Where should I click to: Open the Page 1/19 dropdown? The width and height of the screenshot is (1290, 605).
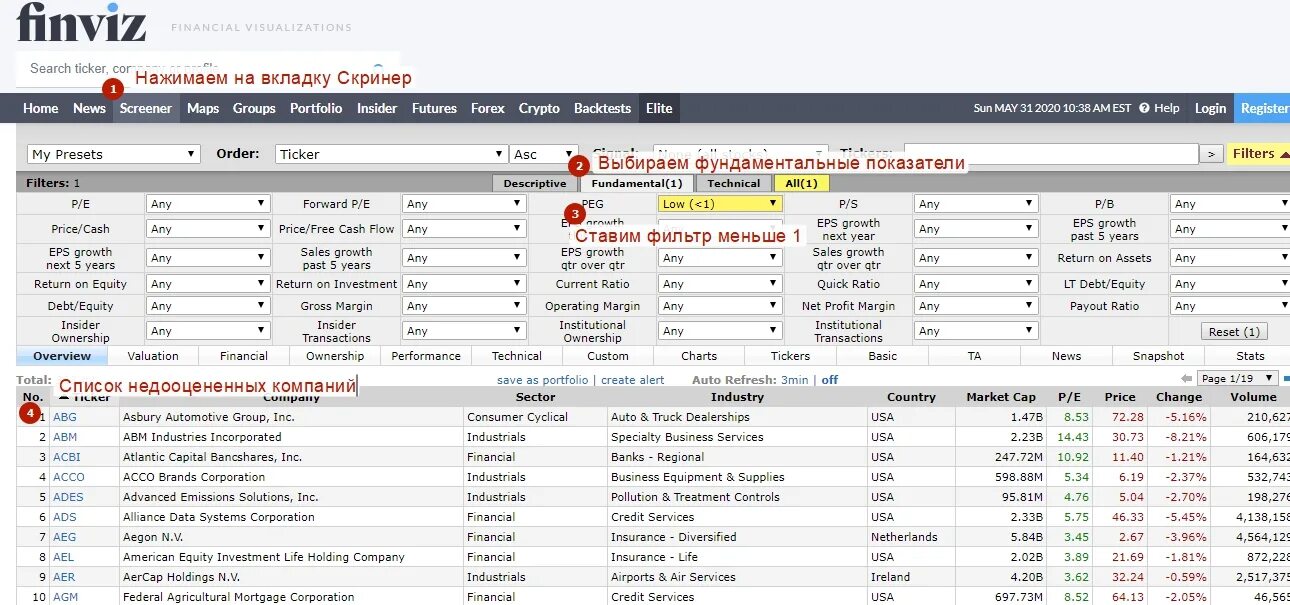coord(1238,379)
